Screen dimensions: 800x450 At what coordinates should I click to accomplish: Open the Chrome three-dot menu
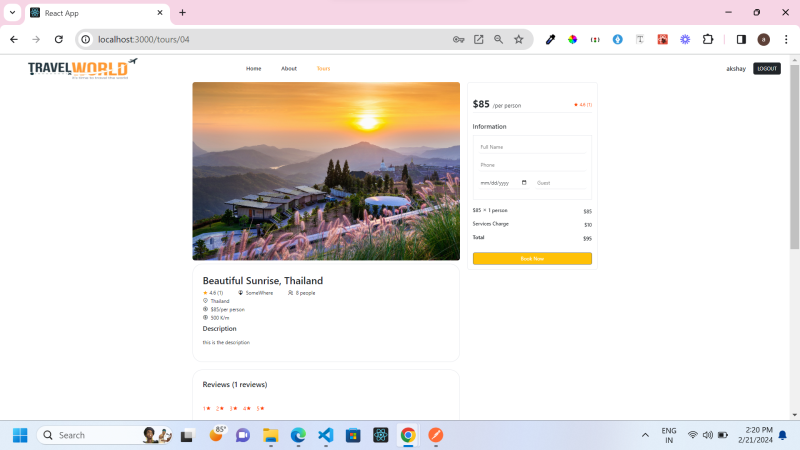click(x=786, y=39)
